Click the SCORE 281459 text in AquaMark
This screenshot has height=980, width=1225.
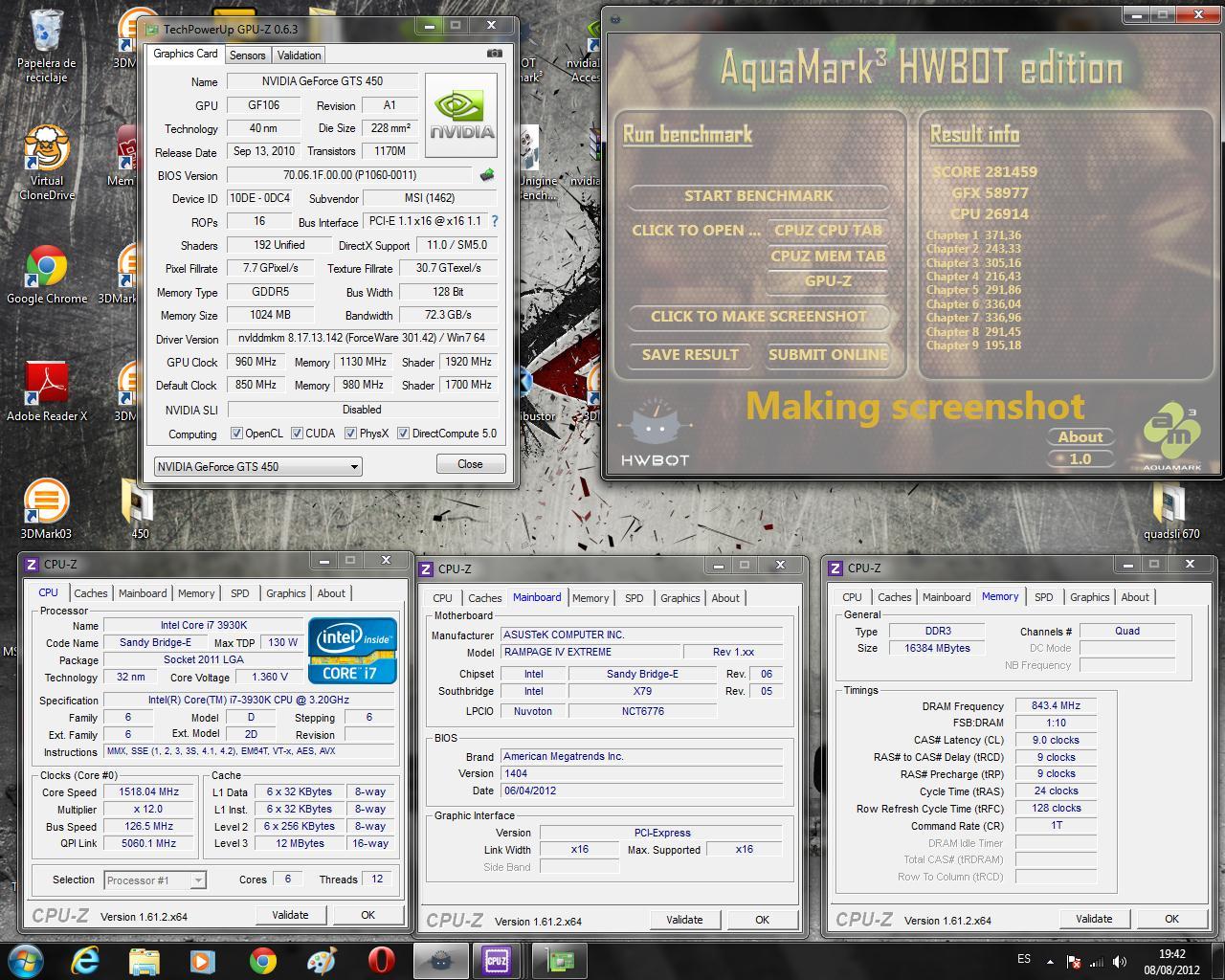(x=985, y=172)
